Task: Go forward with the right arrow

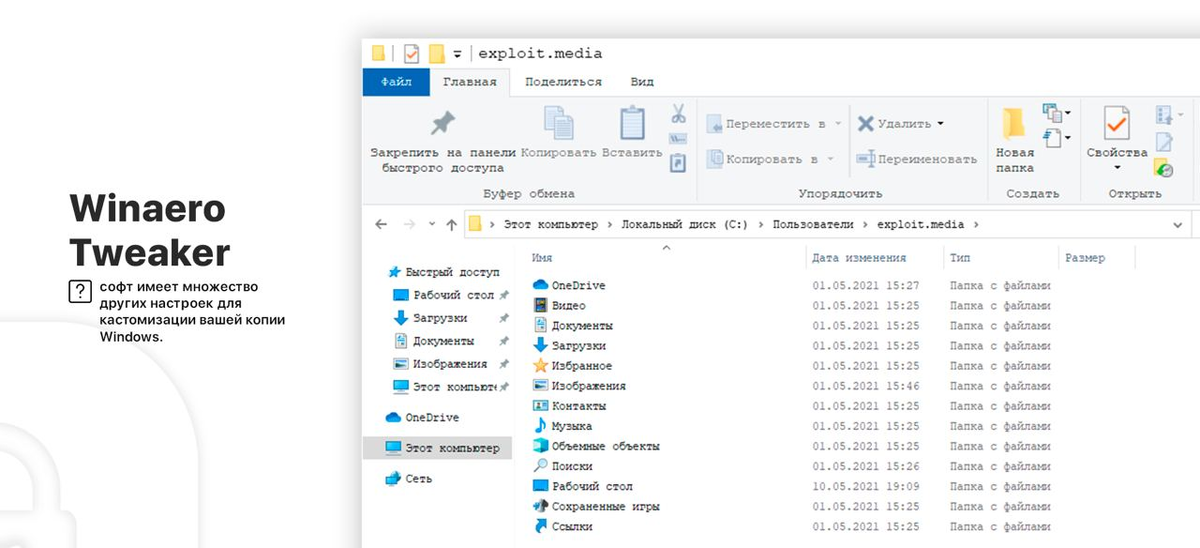Action: (x=408, y=224)
